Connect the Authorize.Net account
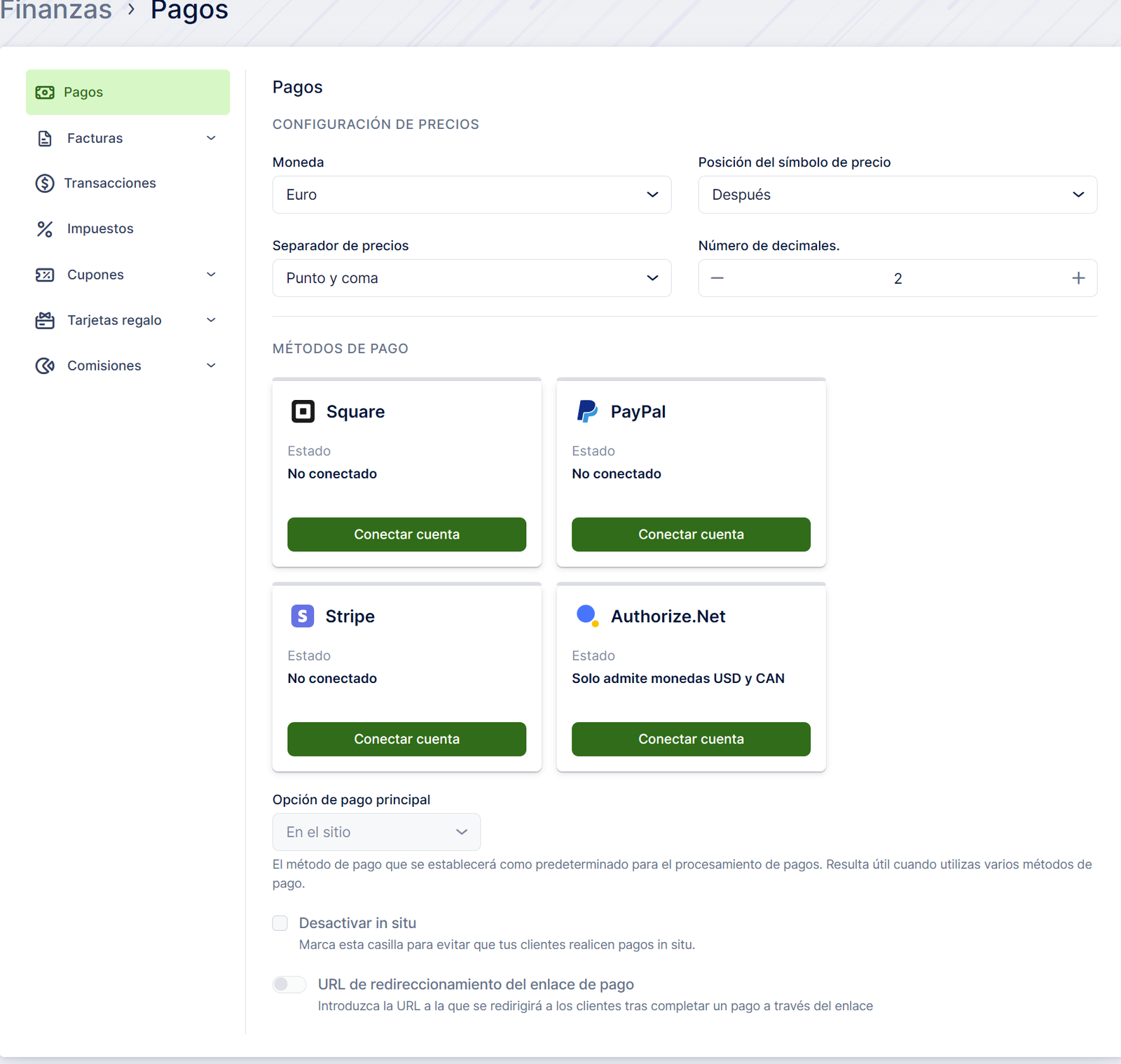 point(691,739)
